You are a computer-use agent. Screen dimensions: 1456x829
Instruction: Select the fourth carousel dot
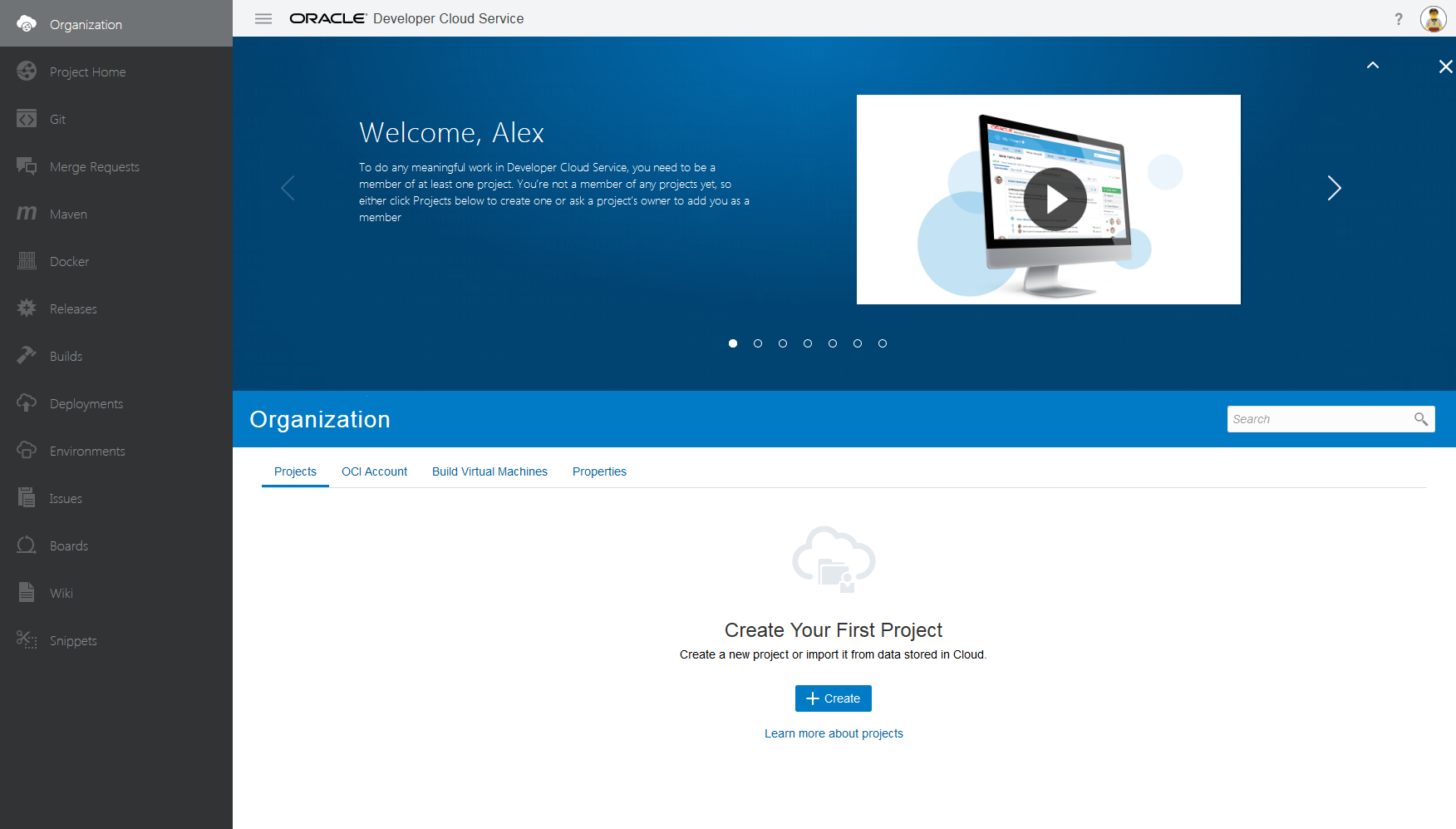coord(808,343)
